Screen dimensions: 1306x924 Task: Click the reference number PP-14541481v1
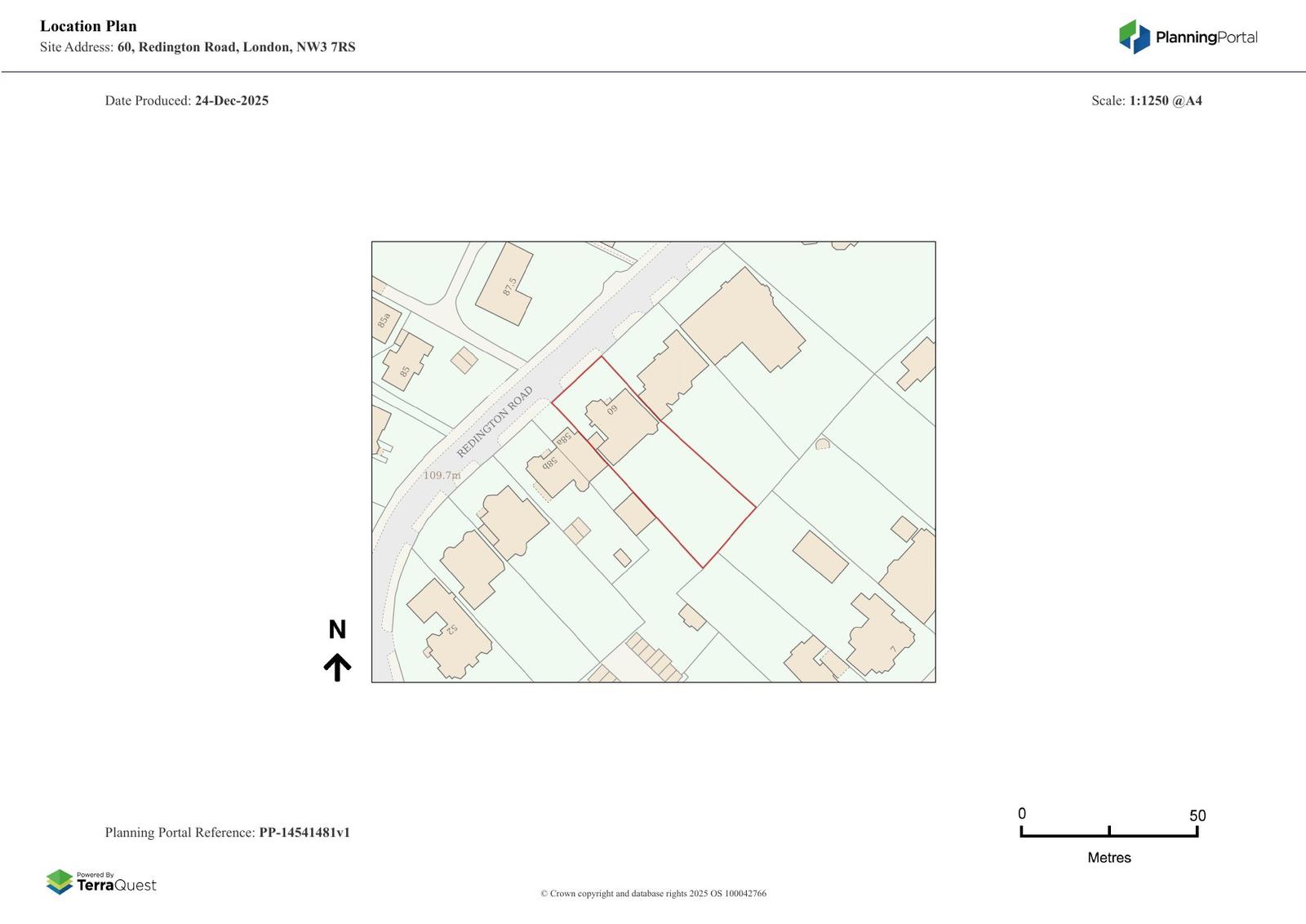coord(304,833)
